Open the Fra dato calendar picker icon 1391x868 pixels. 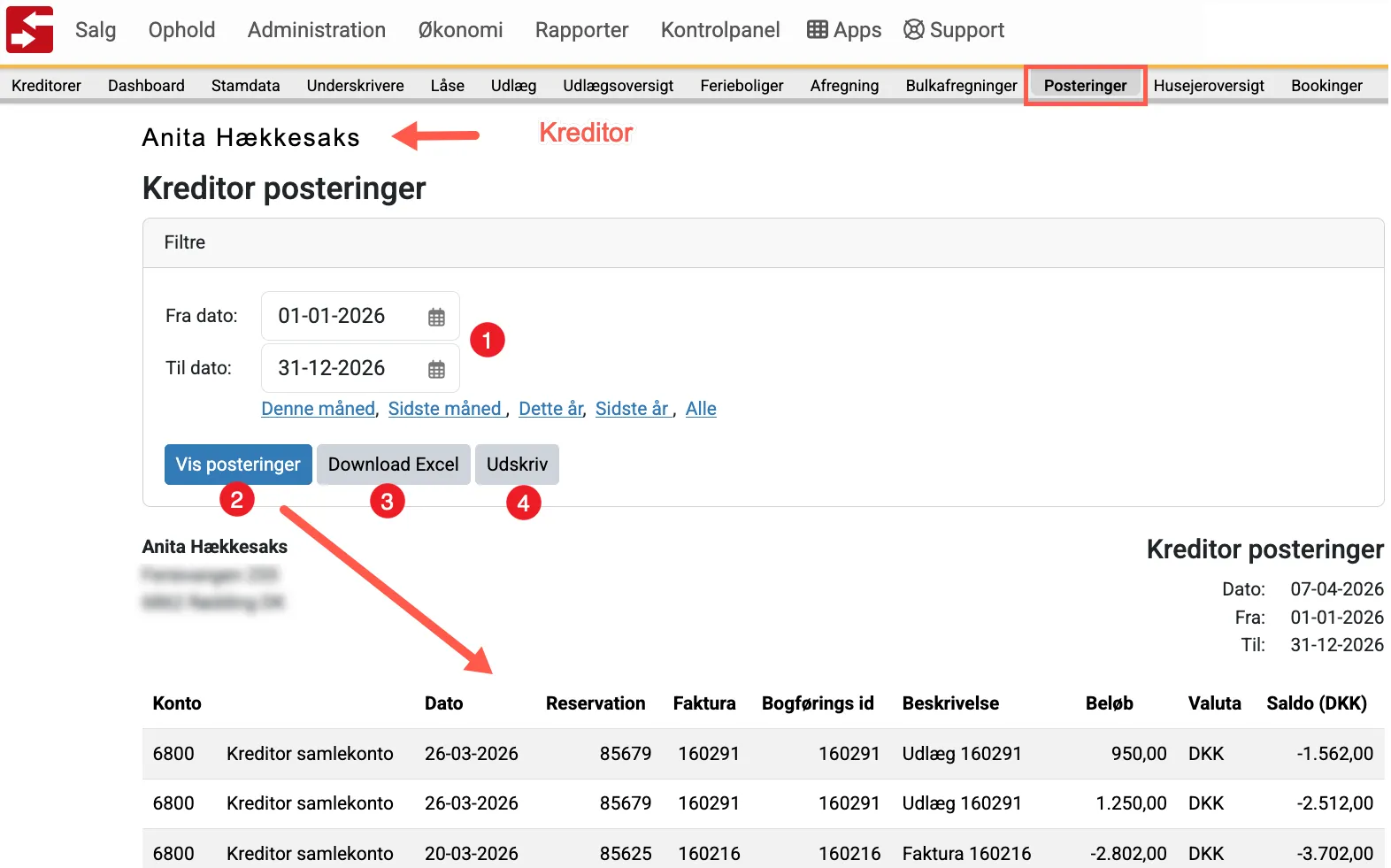[436, 317]
